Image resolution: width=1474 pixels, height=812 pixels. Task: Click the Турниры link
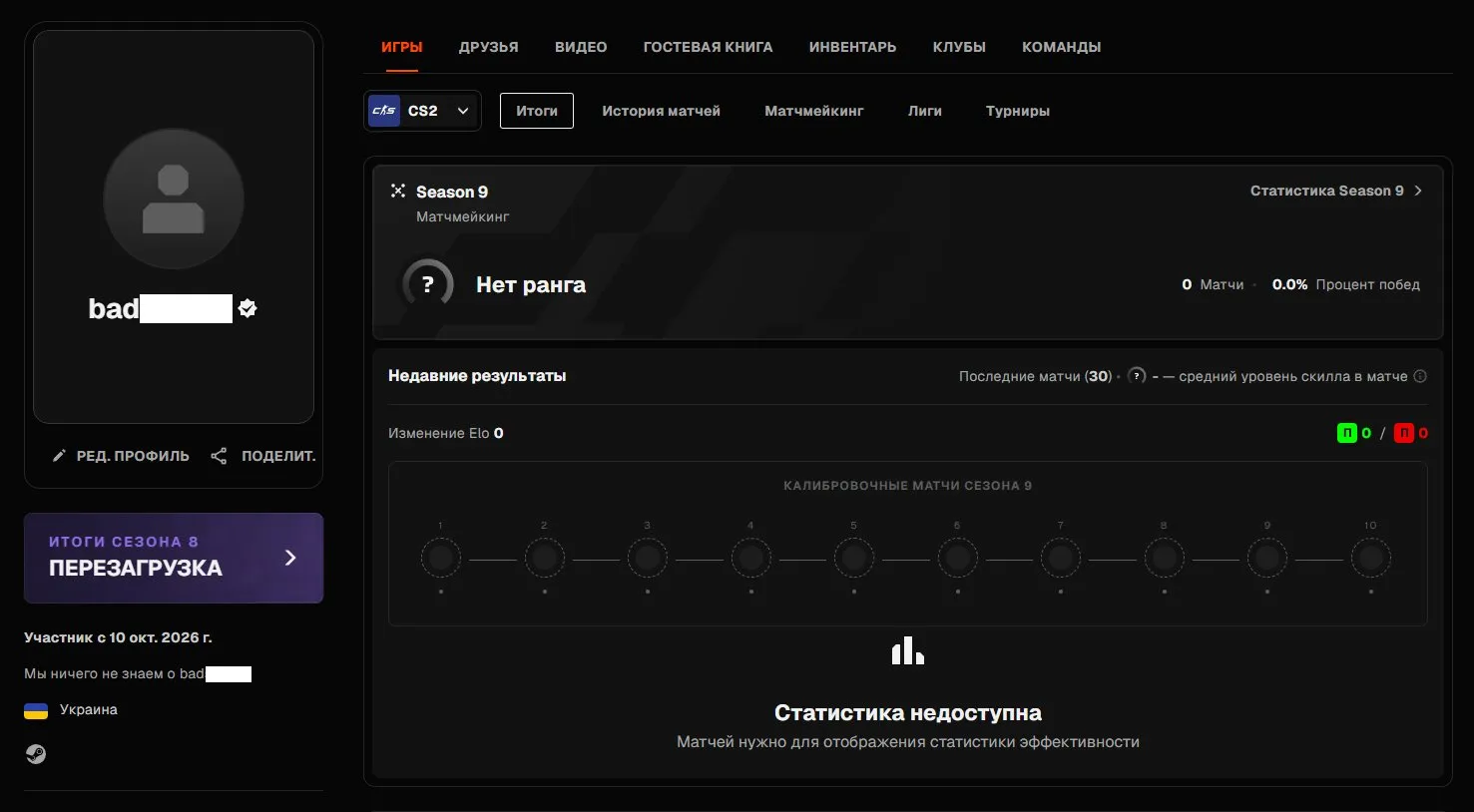(1018, 111)
